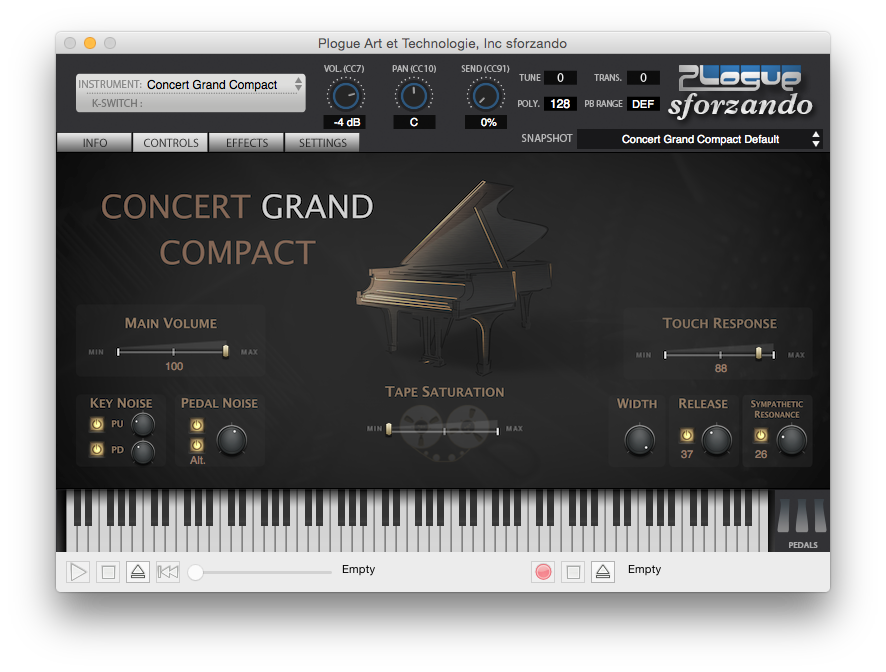Click the Main Volume value 100
This screenshot has height=672, width=886.
[x=174, y=366]
